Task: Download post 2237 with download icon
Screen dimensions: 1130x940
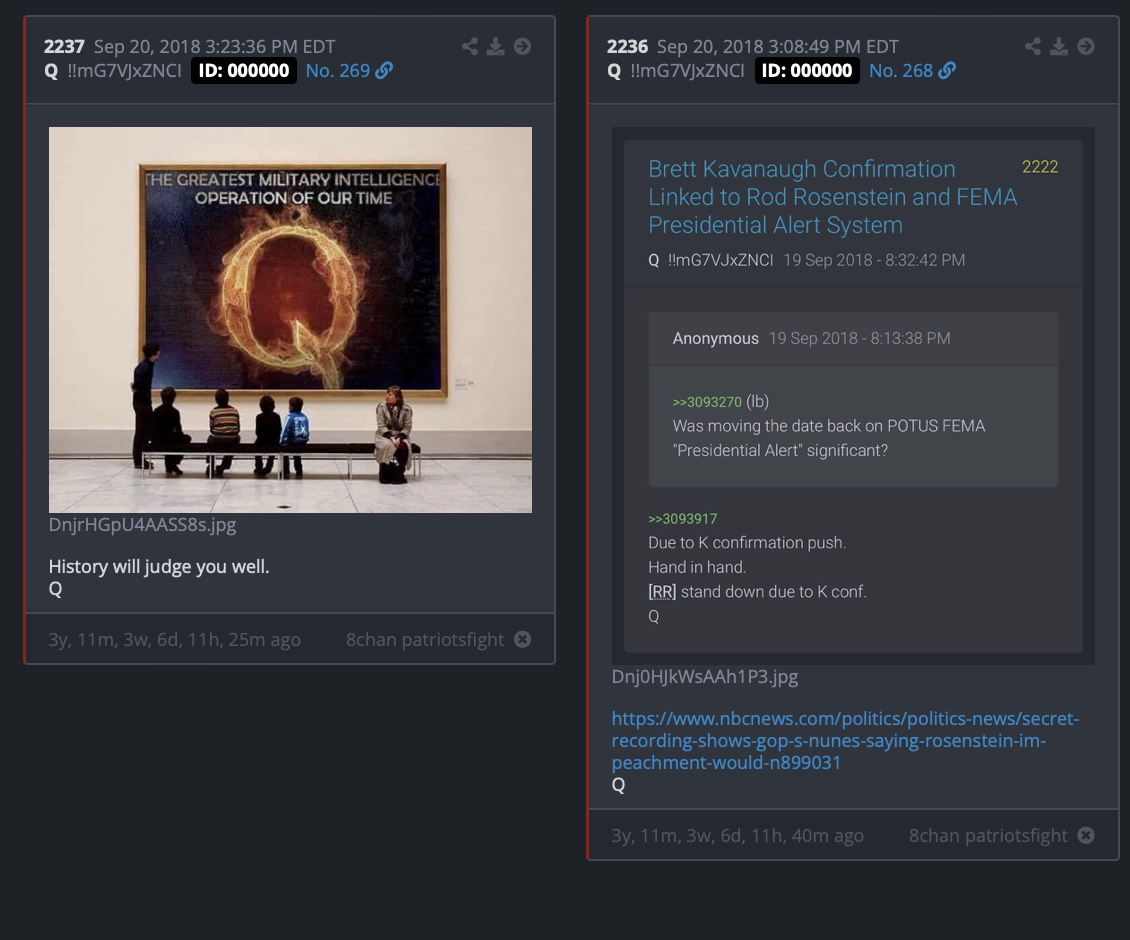Action: point(496,47)
